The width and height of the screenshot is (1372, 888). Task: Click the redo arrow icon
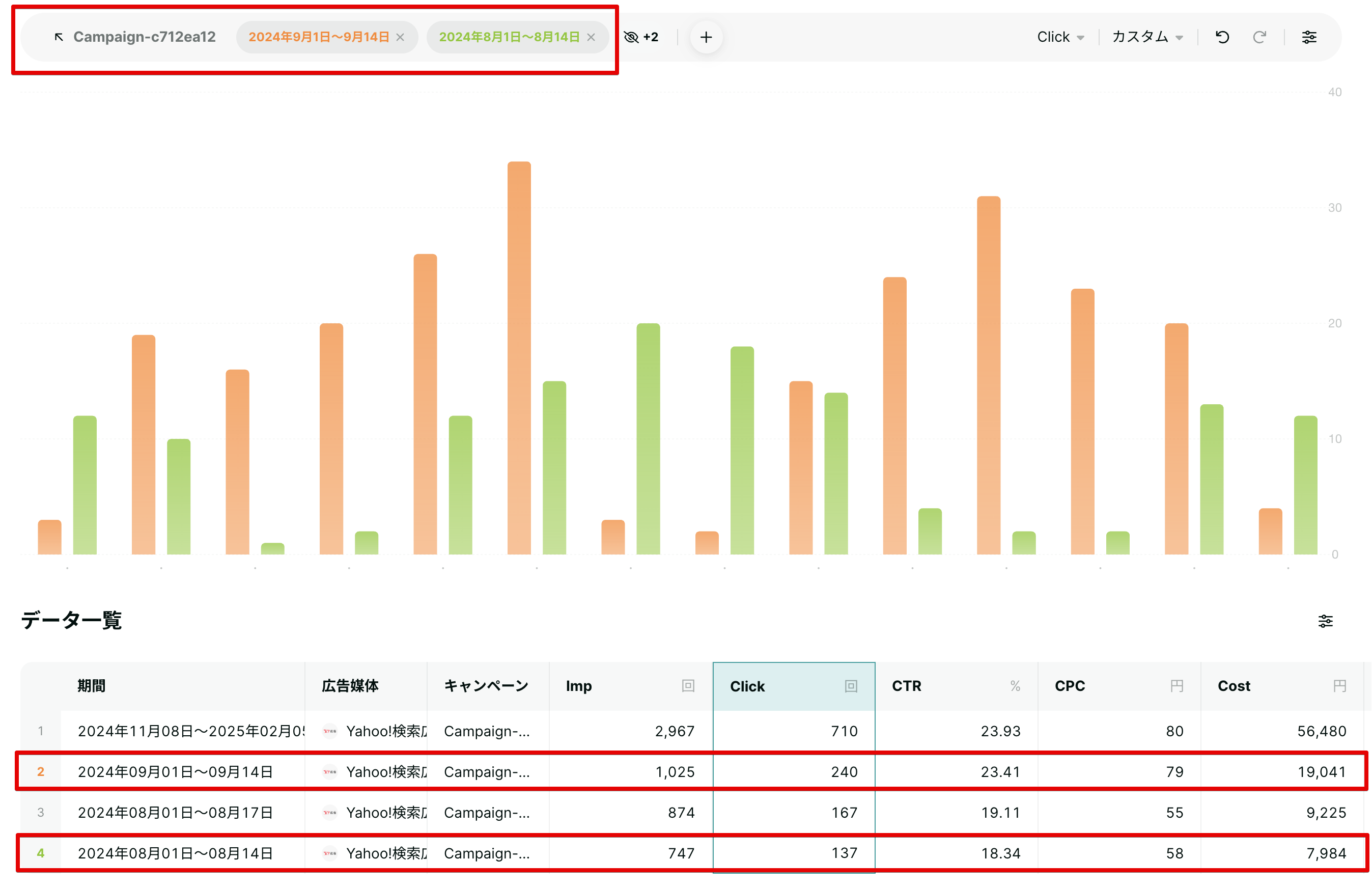(x=1259, y=37)
